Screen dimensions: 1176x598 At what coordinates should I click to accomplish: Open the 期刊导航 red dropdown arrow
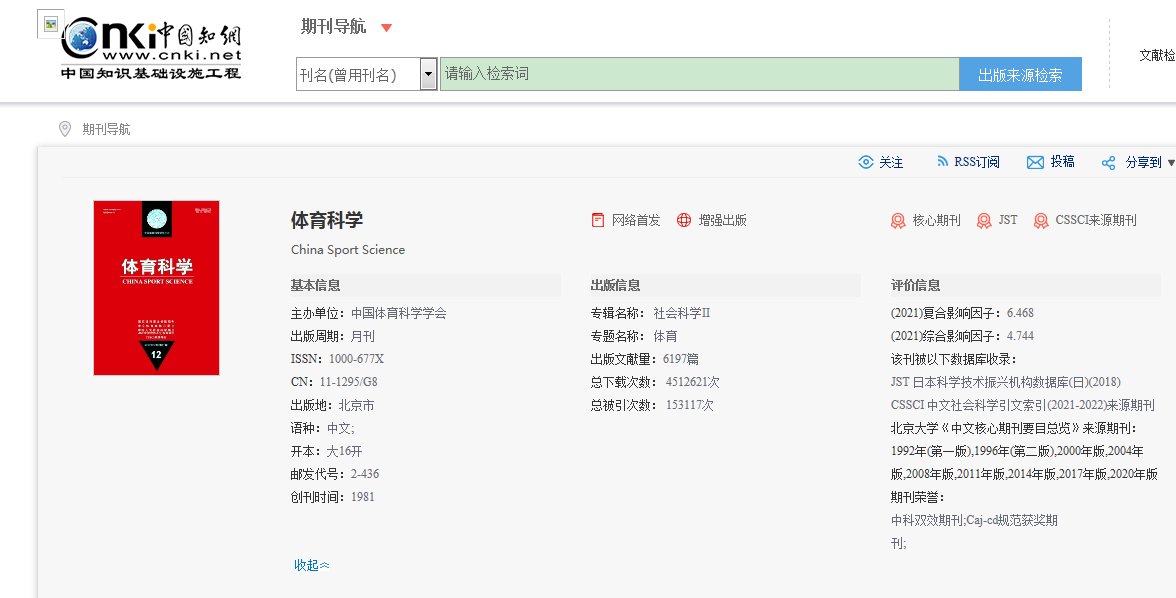[x=386, y=28]
